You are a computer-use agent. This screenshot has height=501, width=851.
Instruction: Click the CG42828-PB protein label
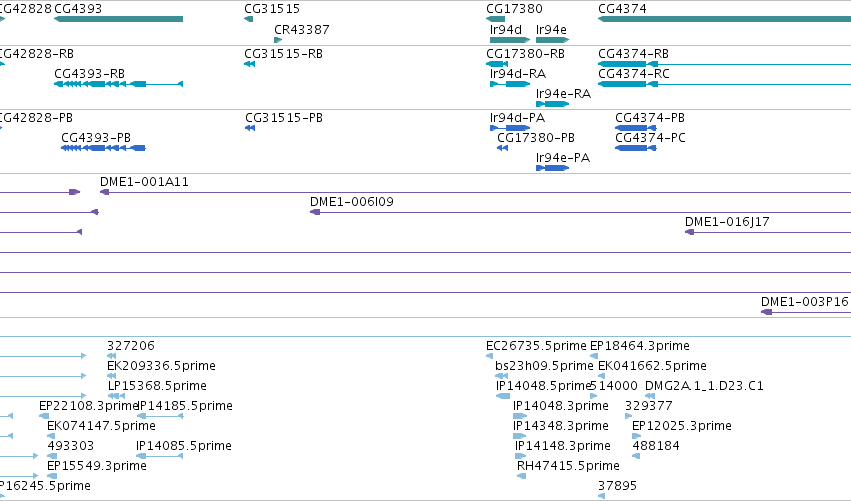click(x=36, y=118)
